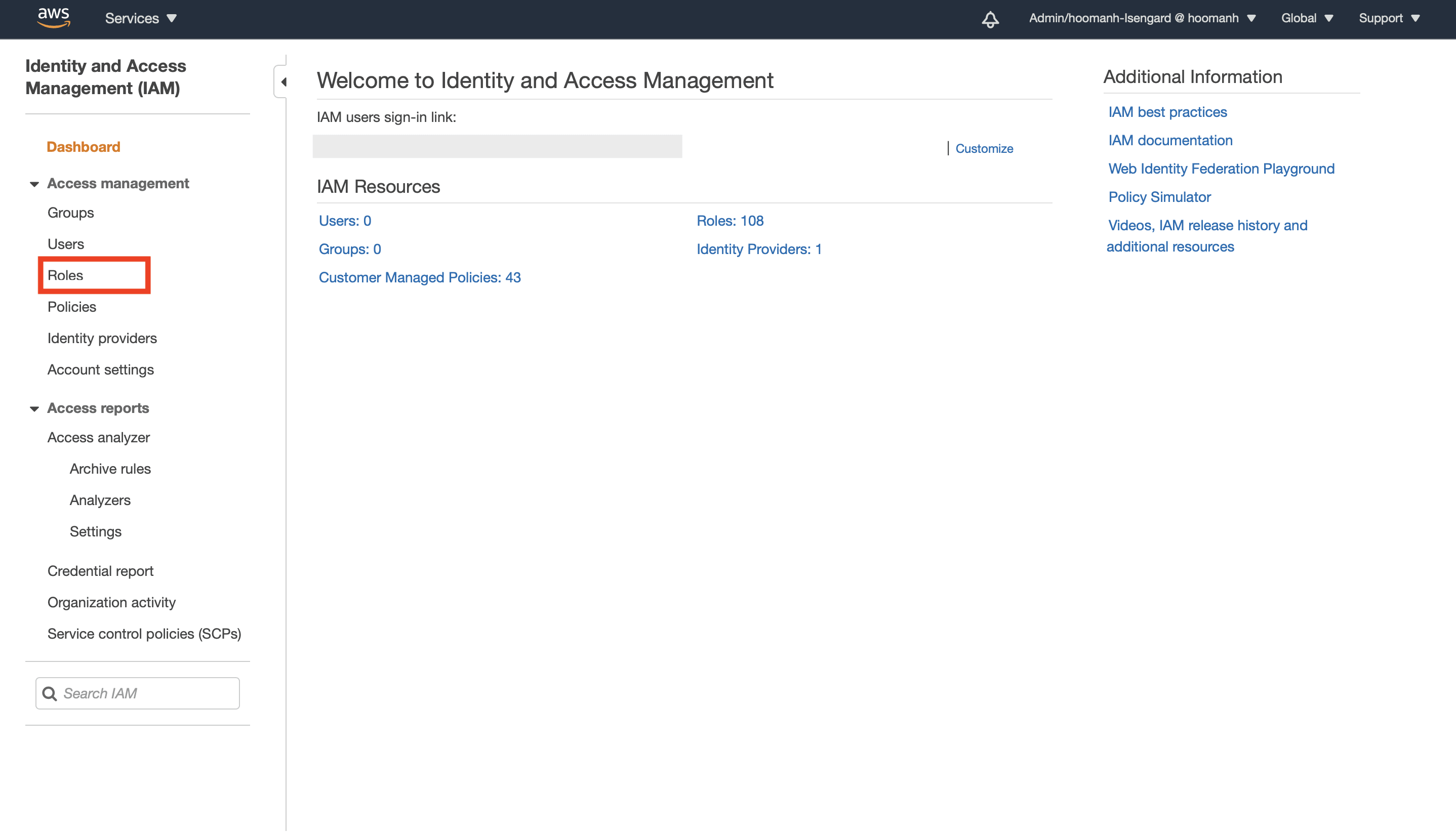This screenshot has height=833, width=1456.
Task: Open Account settings in the sidebar
Action: pyautogui.click(x=101, y=369)
